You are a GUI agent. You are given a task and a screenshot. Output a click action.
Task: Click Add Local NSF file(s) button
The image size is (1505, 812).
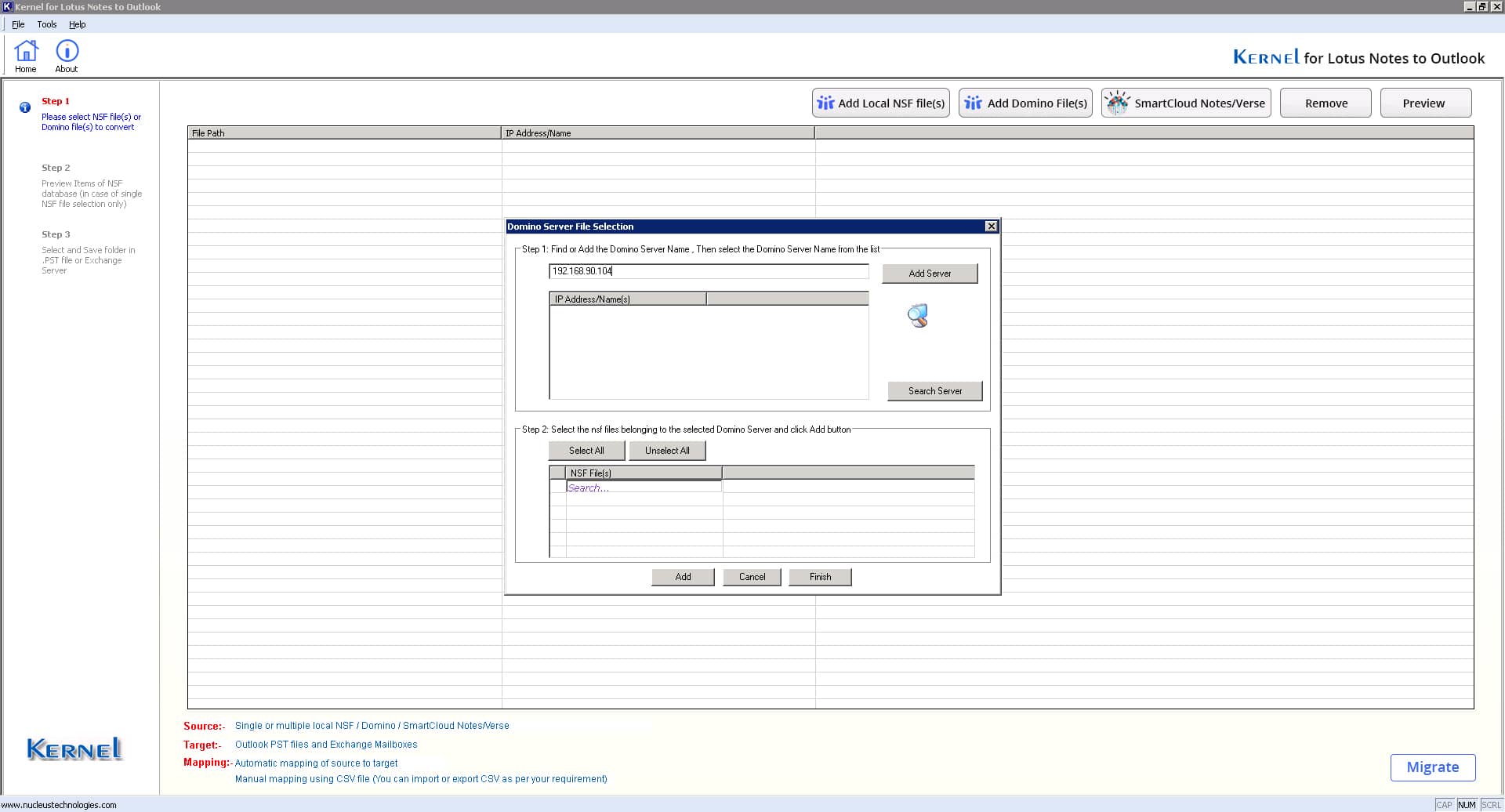click(x=881, y=103)
